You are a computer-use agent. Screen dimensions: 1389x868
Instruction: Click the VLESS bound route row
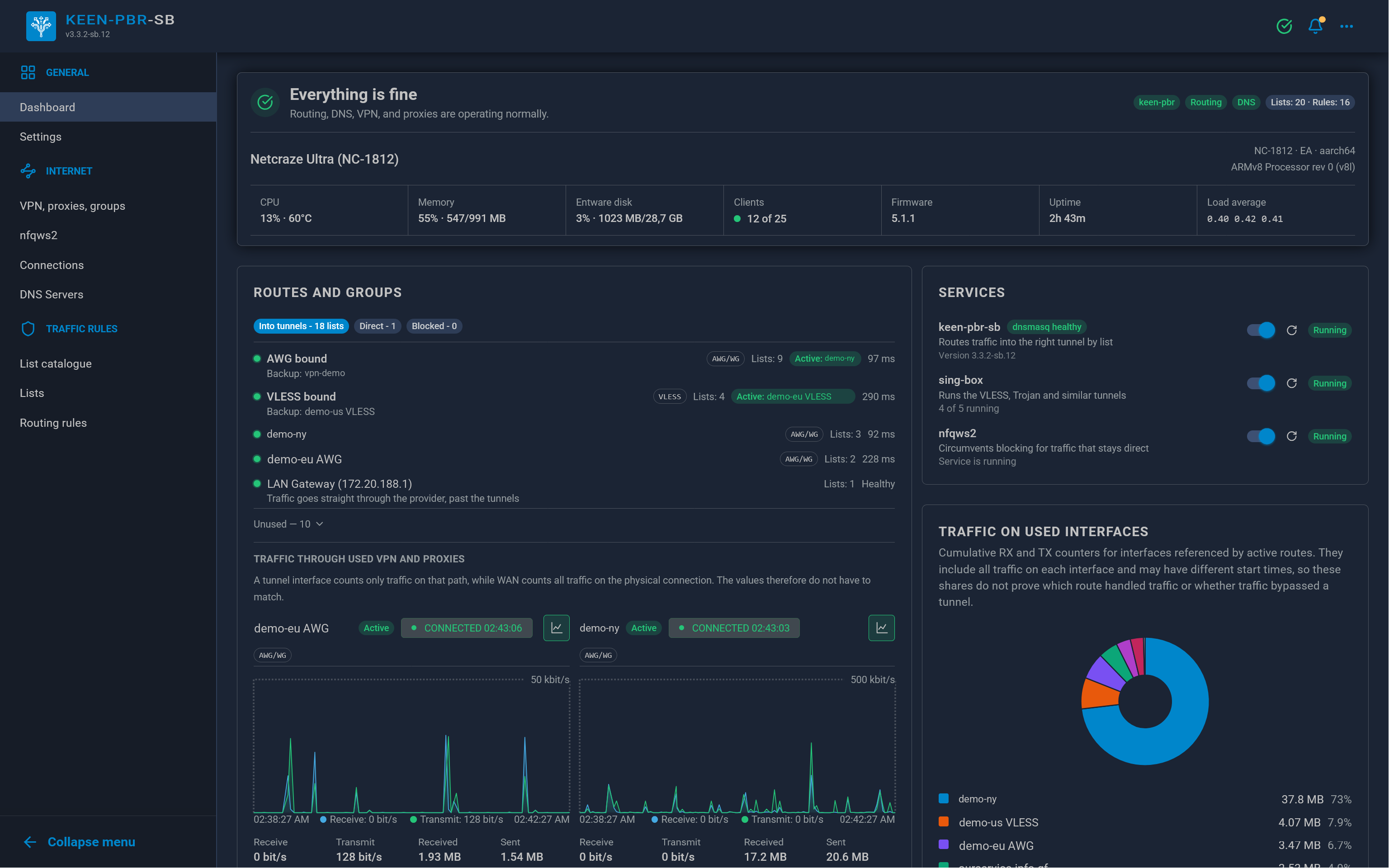pyautogui.click(x=574, y=404)
